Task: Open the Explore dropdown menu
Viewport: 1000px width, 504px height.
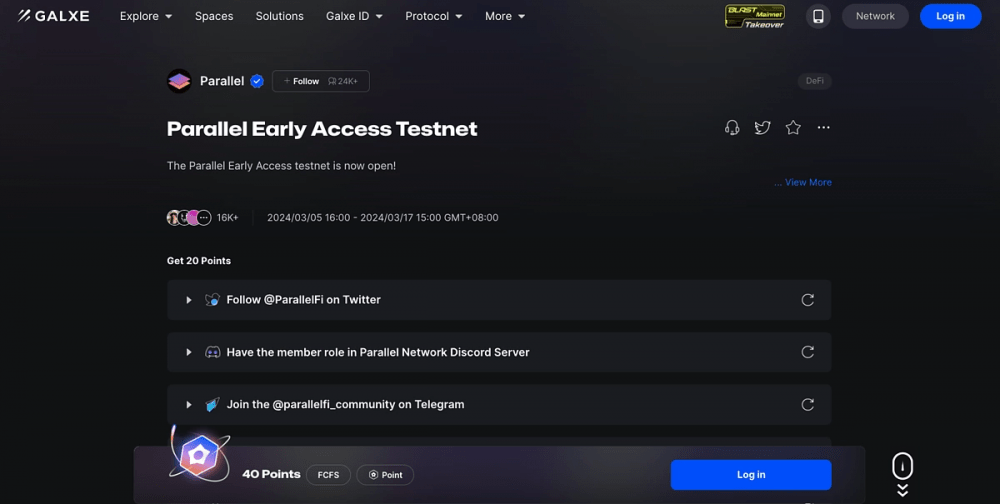Action: tap(146, 17)
